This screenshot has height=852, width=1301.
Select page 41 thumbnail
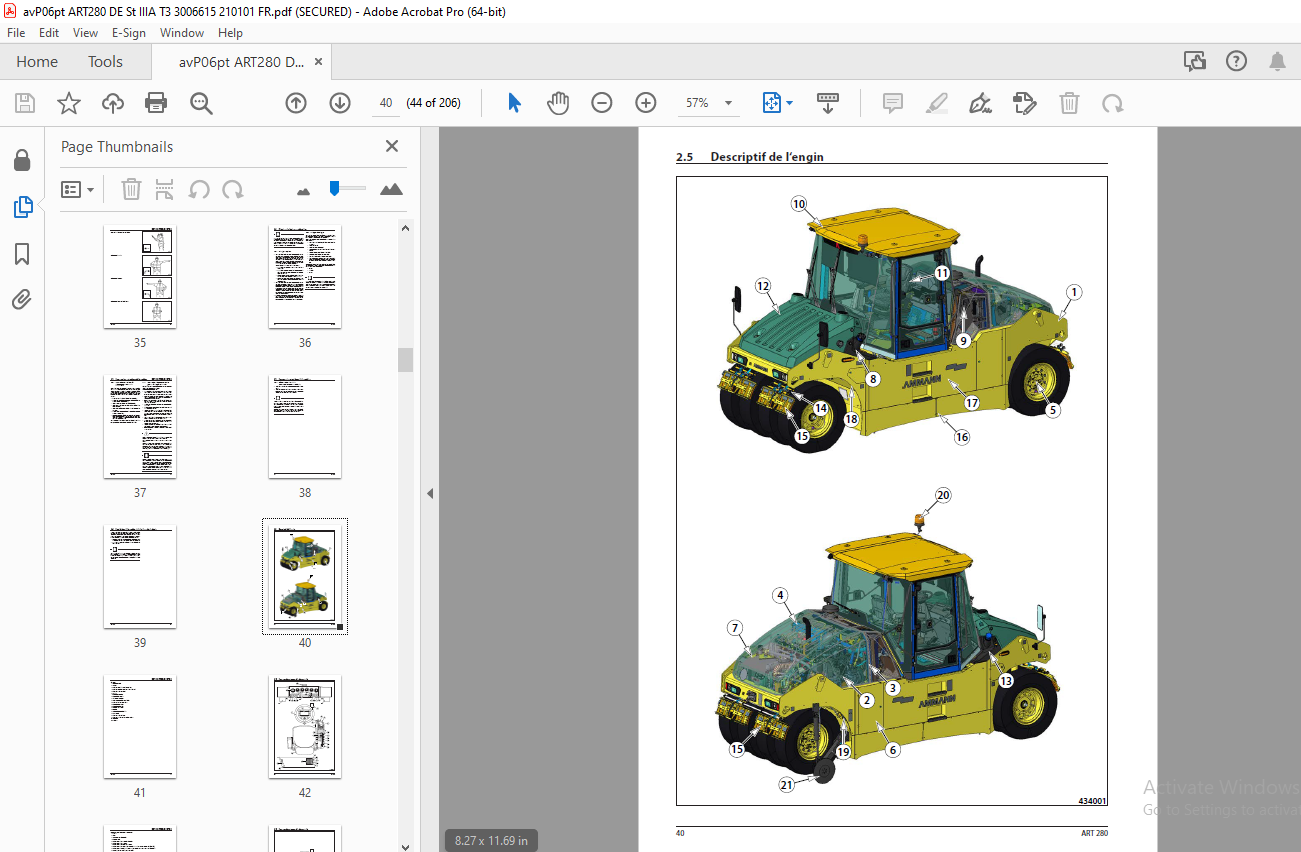140,727
